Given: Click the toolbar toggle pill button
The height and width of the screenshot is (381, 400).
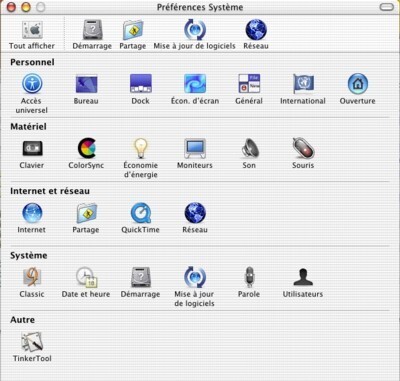Looking at the screenshot, I should [x=386, y=7].
